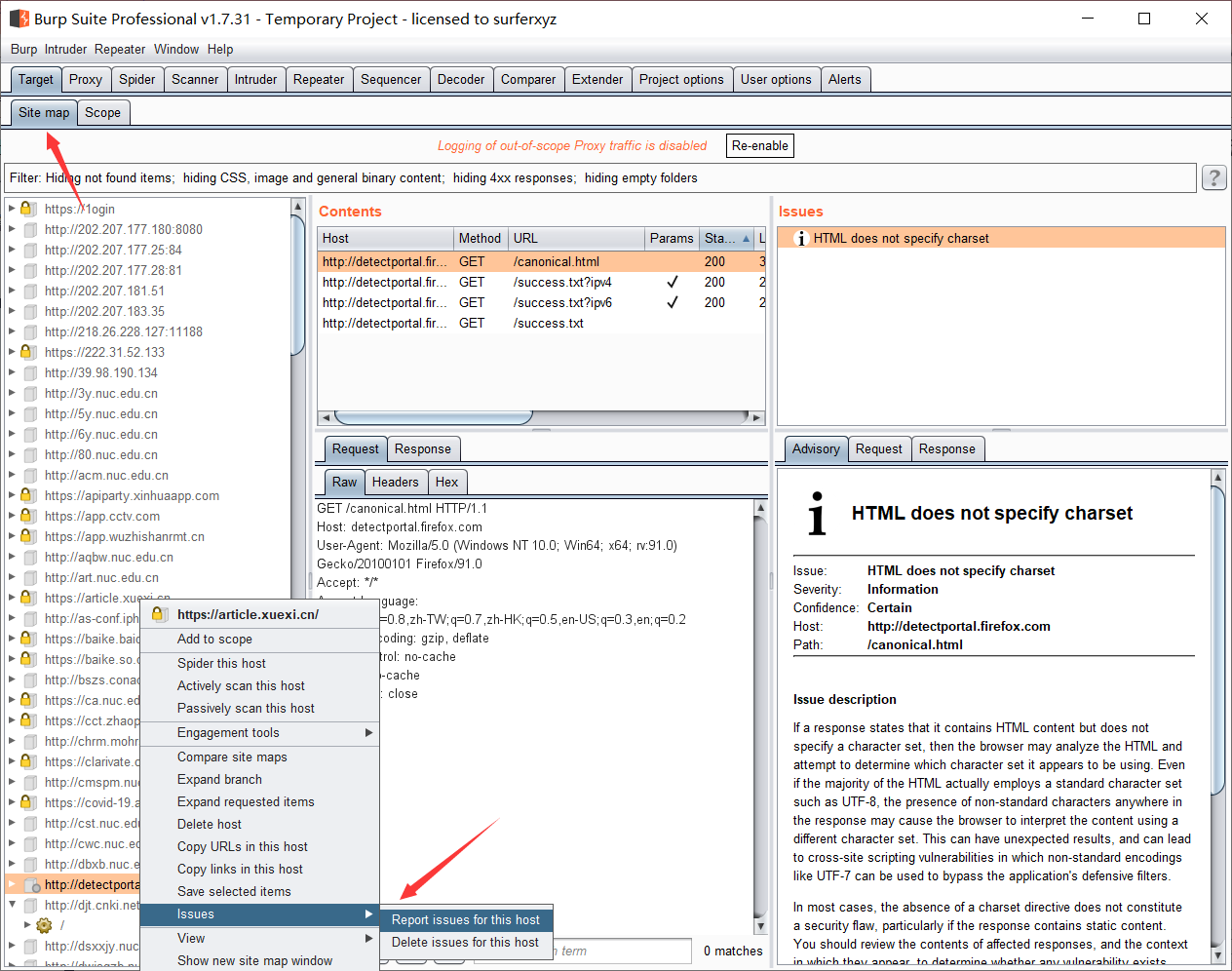Open the Decoder tab
The width and height of the screenshot is (1232, 971).
click(461, 79)
